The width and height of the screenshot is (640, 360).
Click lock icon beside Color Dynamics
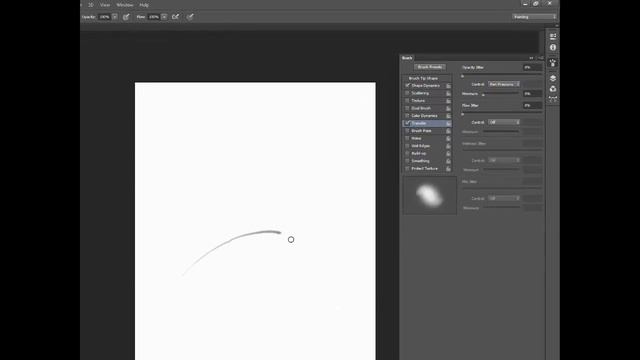click(x=448, y=116)
